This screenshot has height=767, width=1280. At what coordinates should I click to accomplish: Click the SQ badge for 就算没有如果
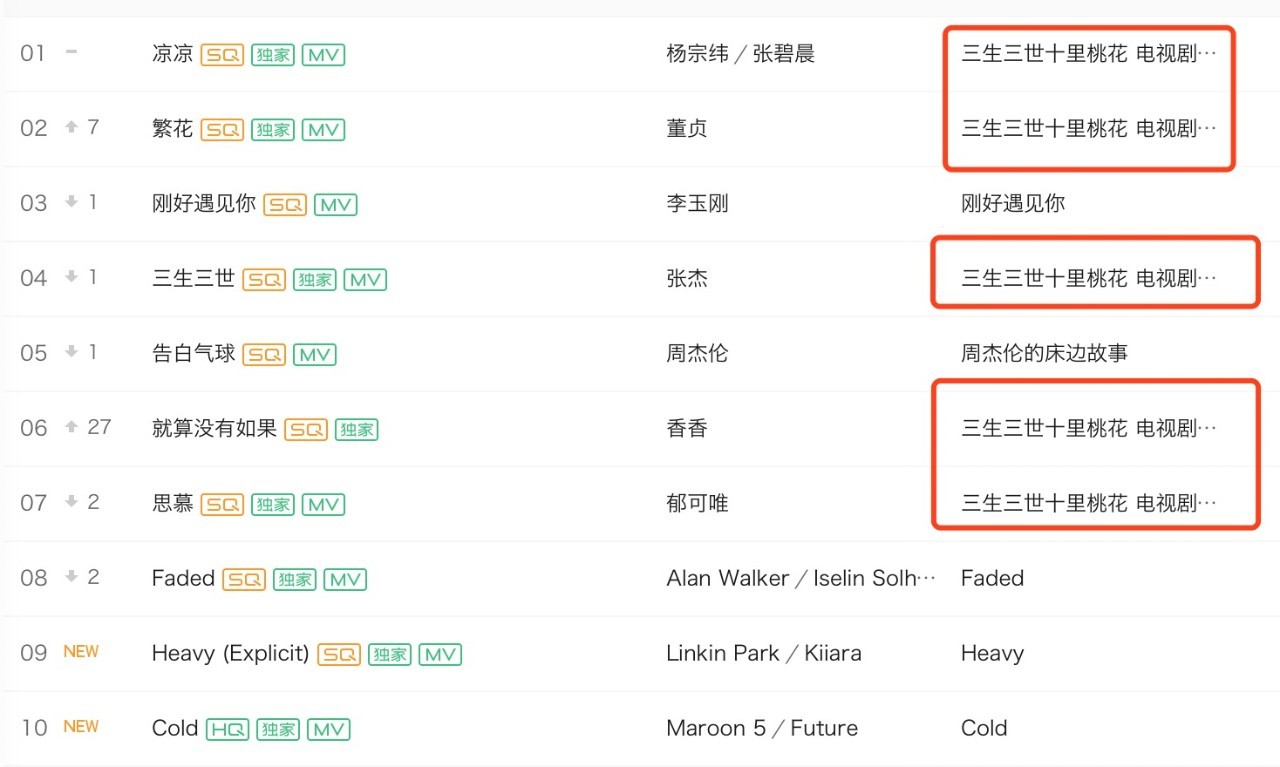[306, 430]
